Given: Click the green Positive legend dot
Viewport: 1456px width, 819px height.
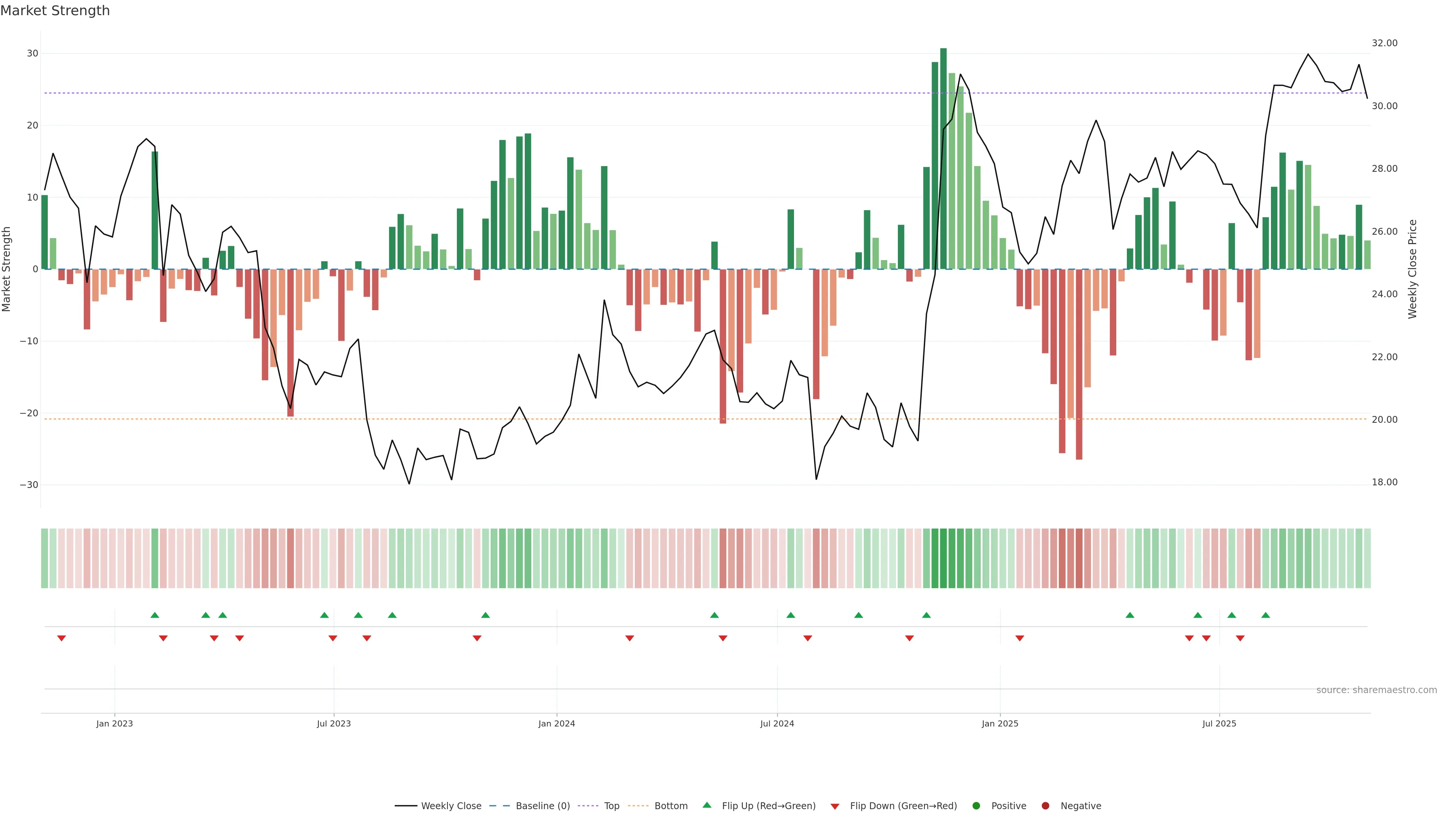Looking at the screenshot, I should click(x=976, y=805).
